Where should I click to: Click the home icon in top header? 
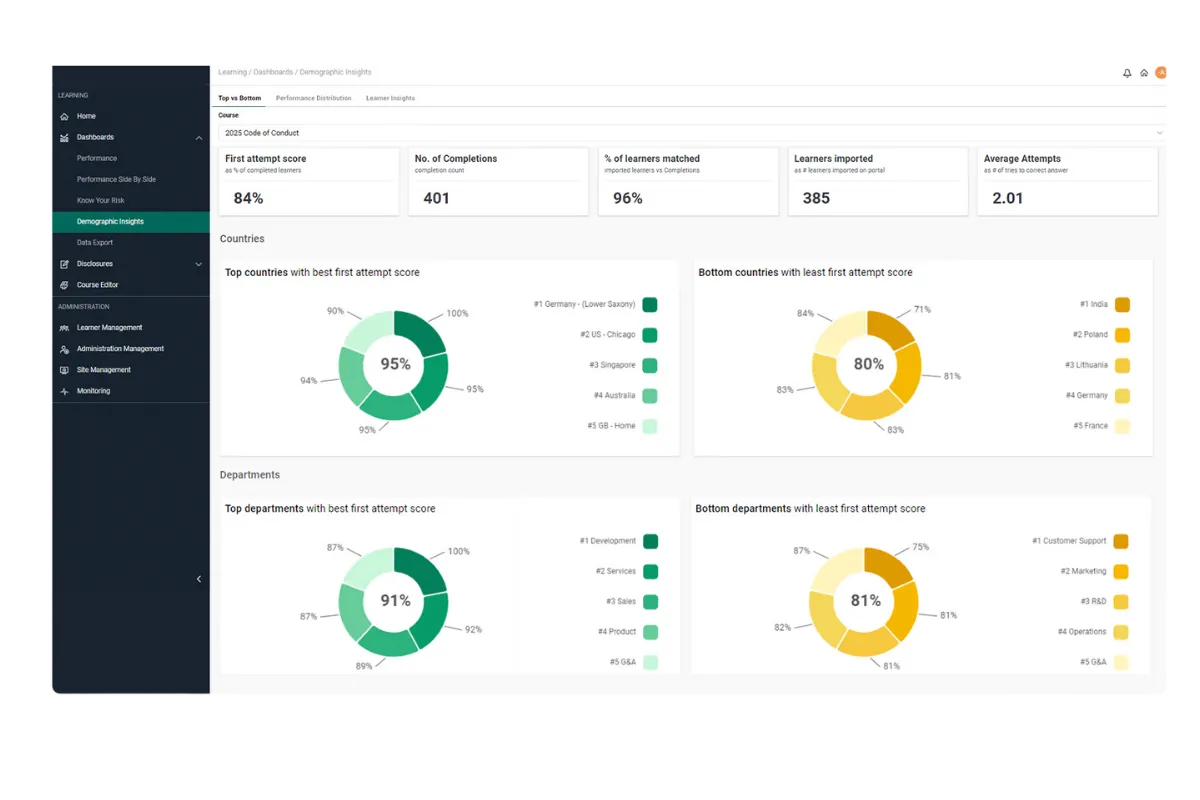[1144, 73]
